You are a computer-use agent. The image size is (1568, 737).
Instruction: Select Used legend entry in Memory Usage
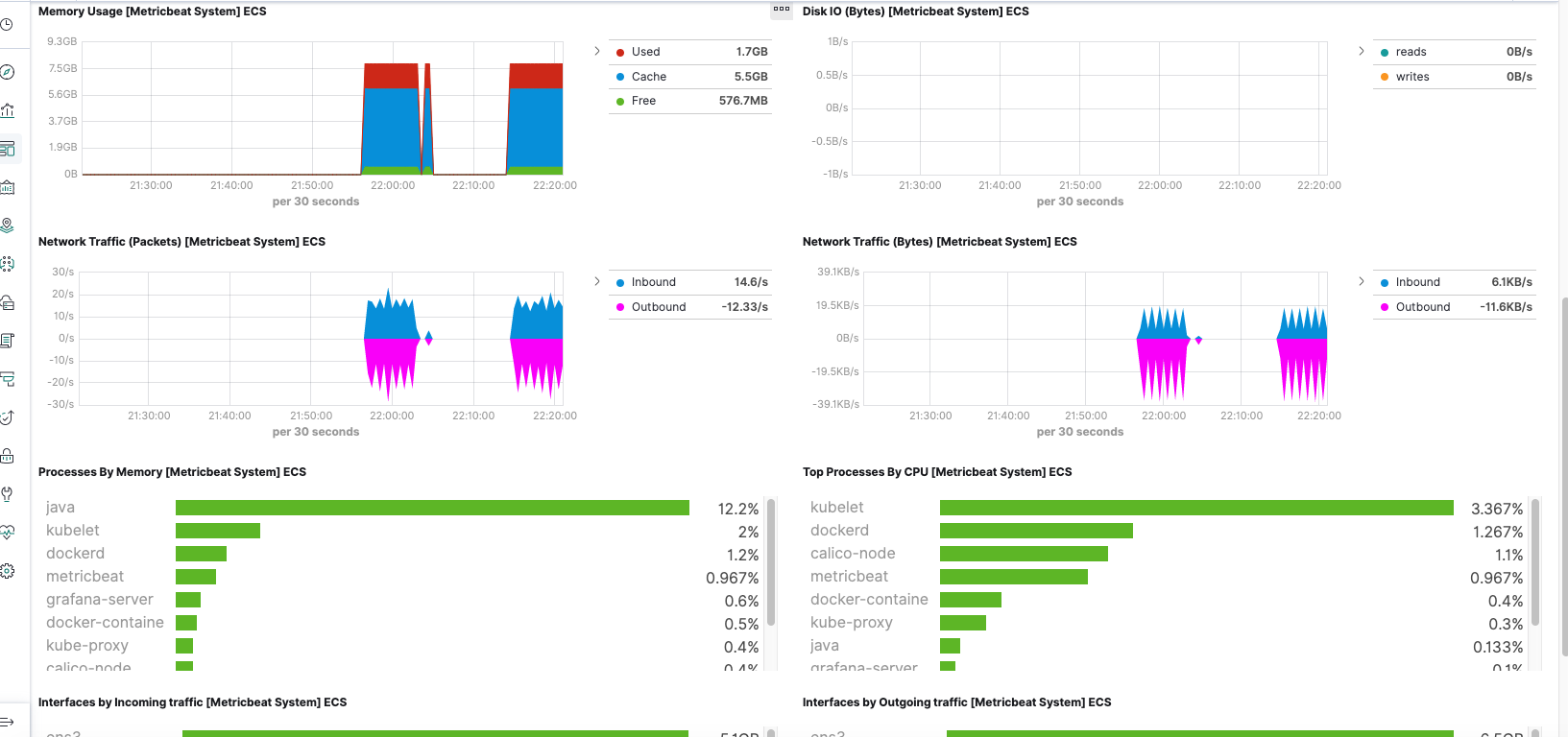tap(690, 52)
